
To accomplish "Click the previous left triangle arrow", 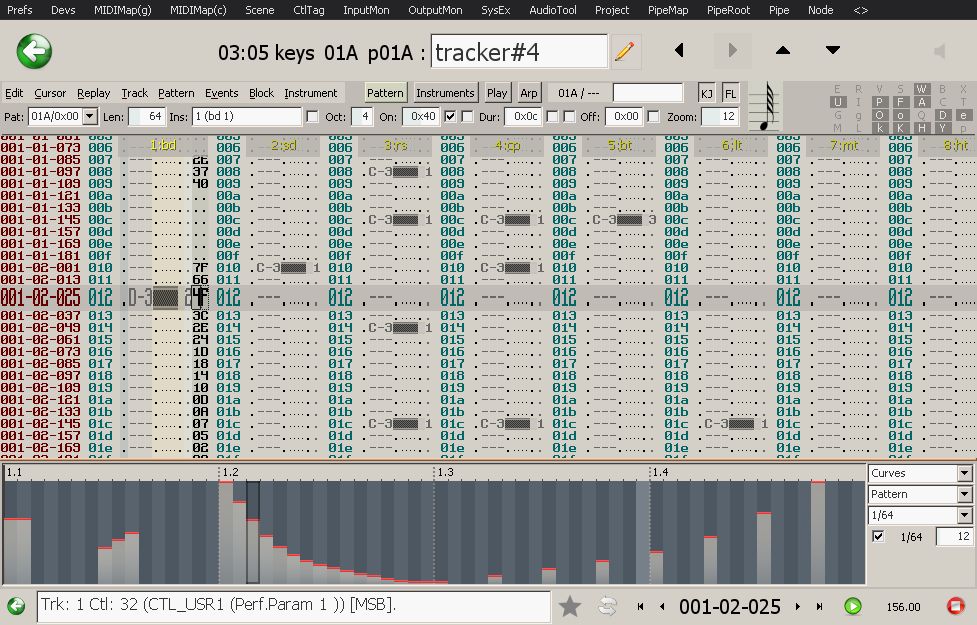I will (x=680, y=51).
